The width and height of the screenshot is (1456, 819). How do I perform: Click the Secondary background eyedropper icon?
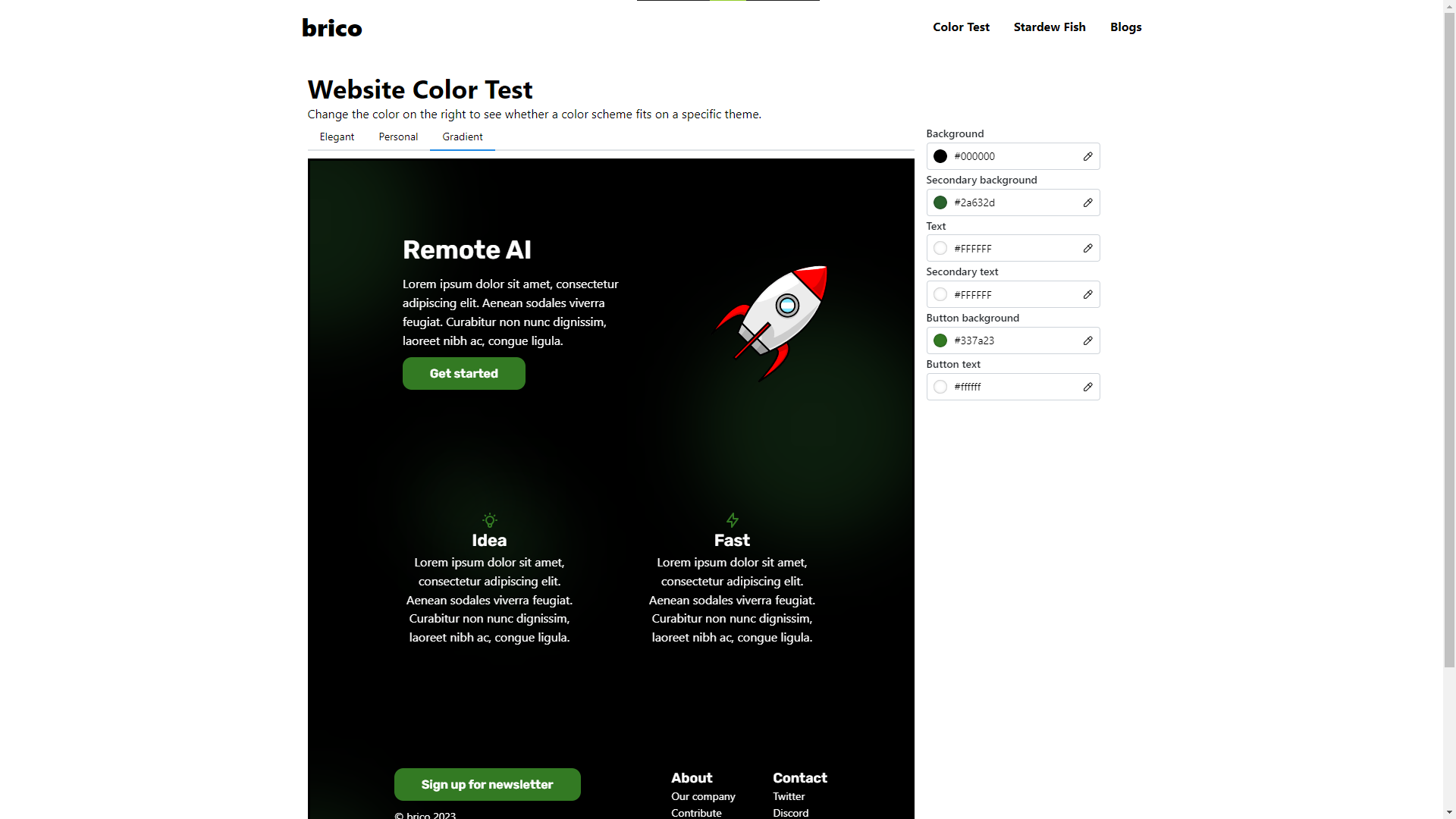click(1087, 202)
